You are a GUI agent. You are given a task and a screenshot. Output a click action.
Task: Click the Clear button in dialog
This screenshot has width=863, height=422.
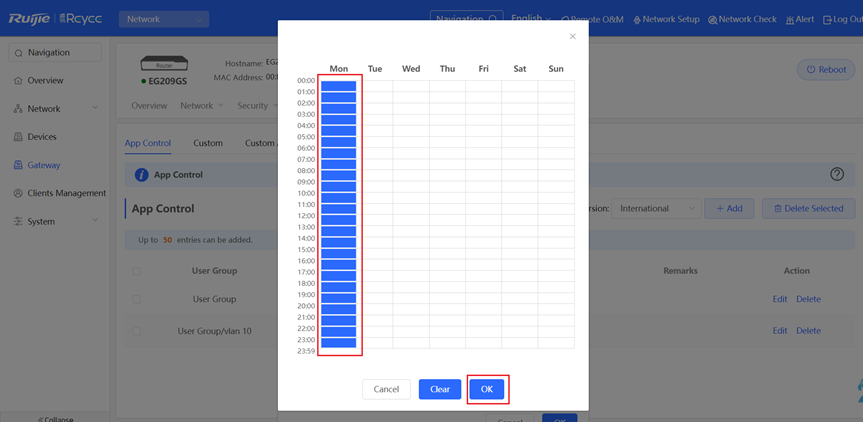coord(440,389)
